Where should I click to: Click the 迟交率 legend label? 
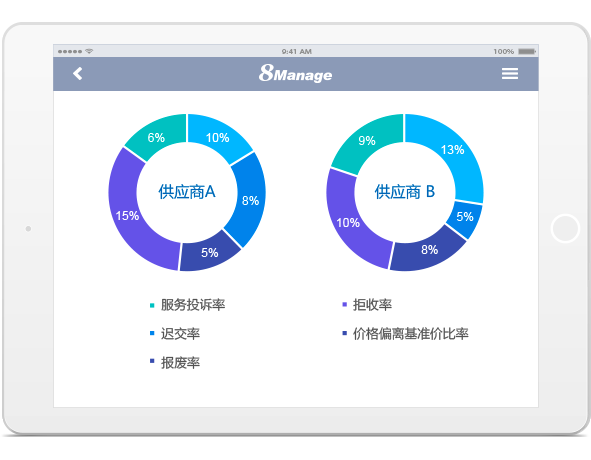tap(180, 334)
